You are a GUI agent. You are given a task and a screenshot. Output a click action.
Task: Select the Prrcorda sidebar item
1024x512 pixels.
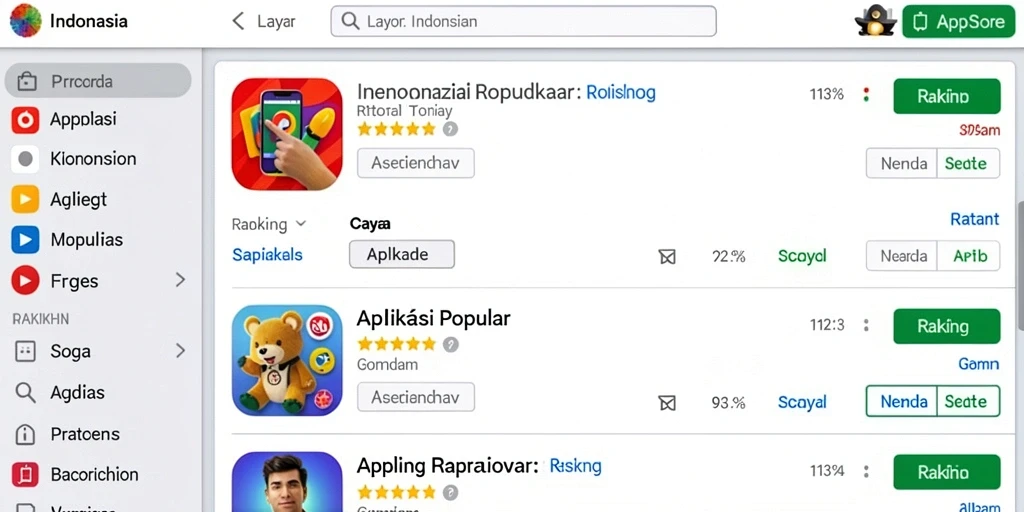coord(98,81)
